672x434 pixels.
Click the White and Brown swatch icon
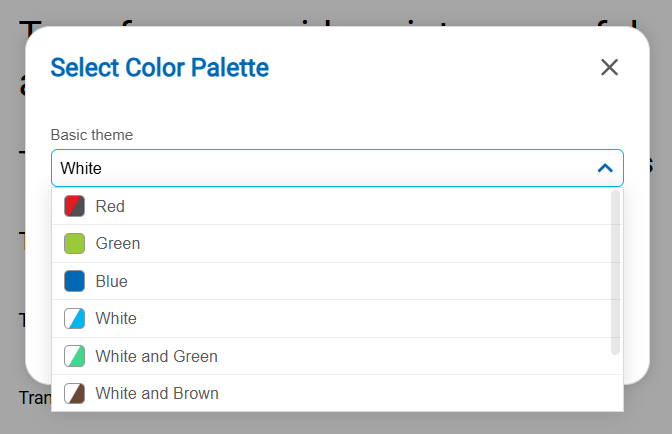coord(74,393)
